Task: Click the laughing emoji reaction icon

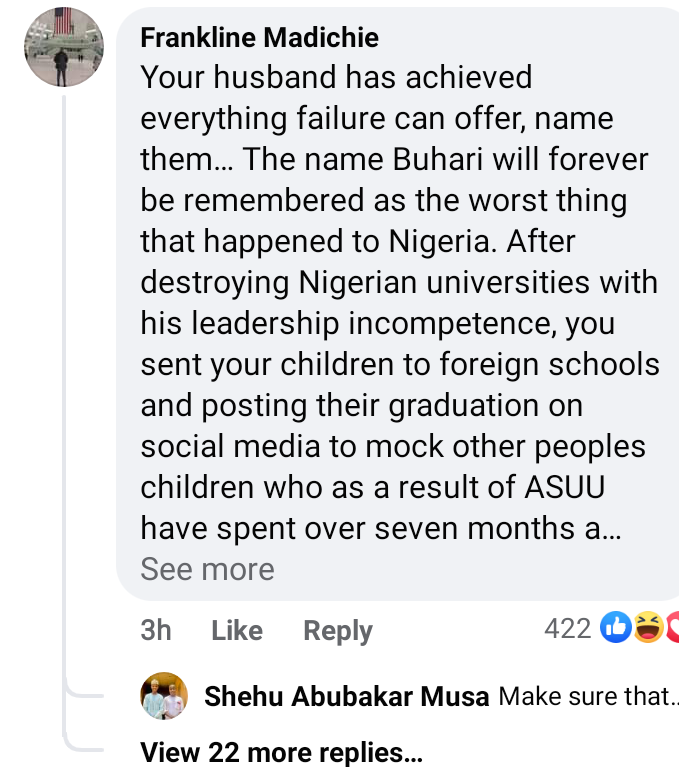Action: 647,628
